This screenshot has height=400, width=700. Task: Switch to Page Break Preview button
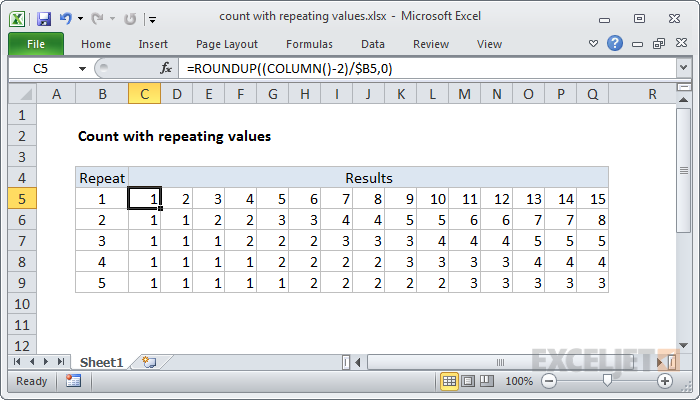tap(487, 381)
